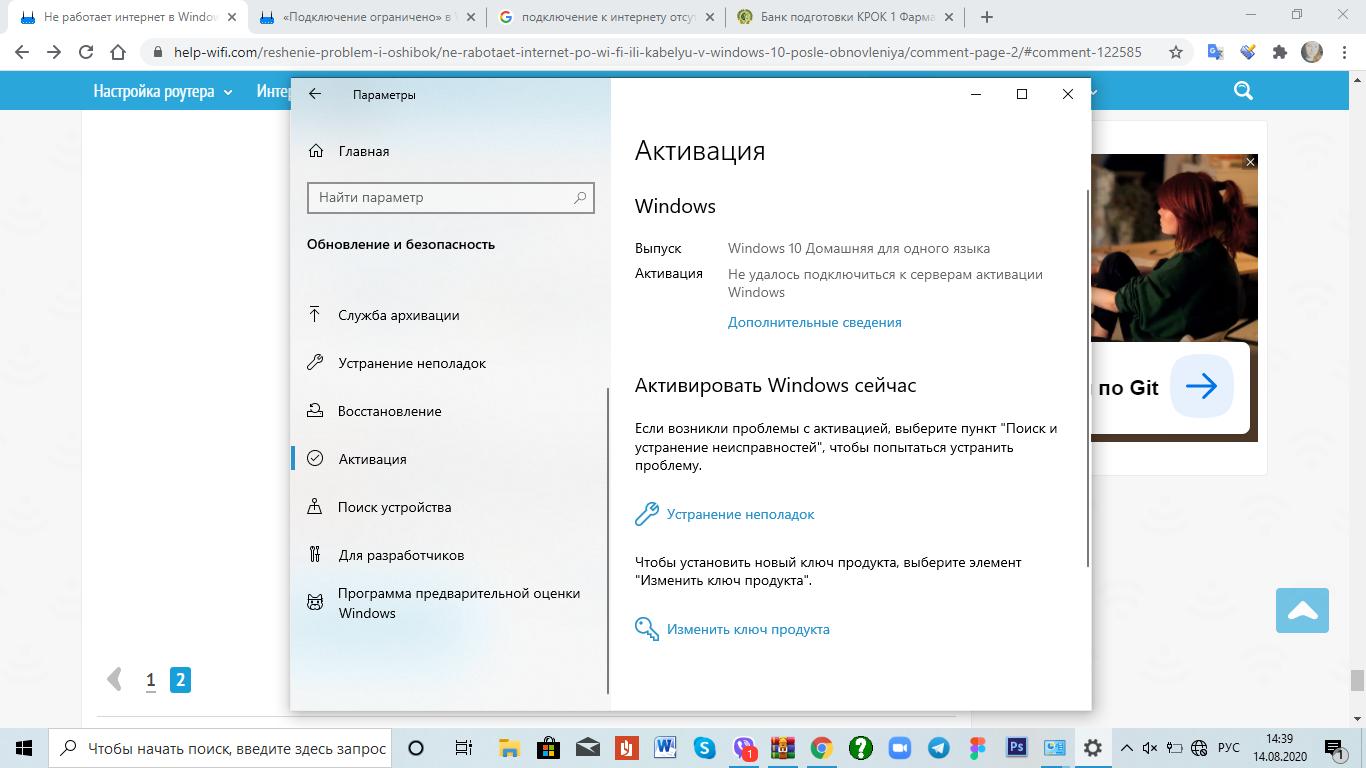Open File Explorer from the taskbar
The width and height of the screenshot is (1366, 768).
[509, 748]
